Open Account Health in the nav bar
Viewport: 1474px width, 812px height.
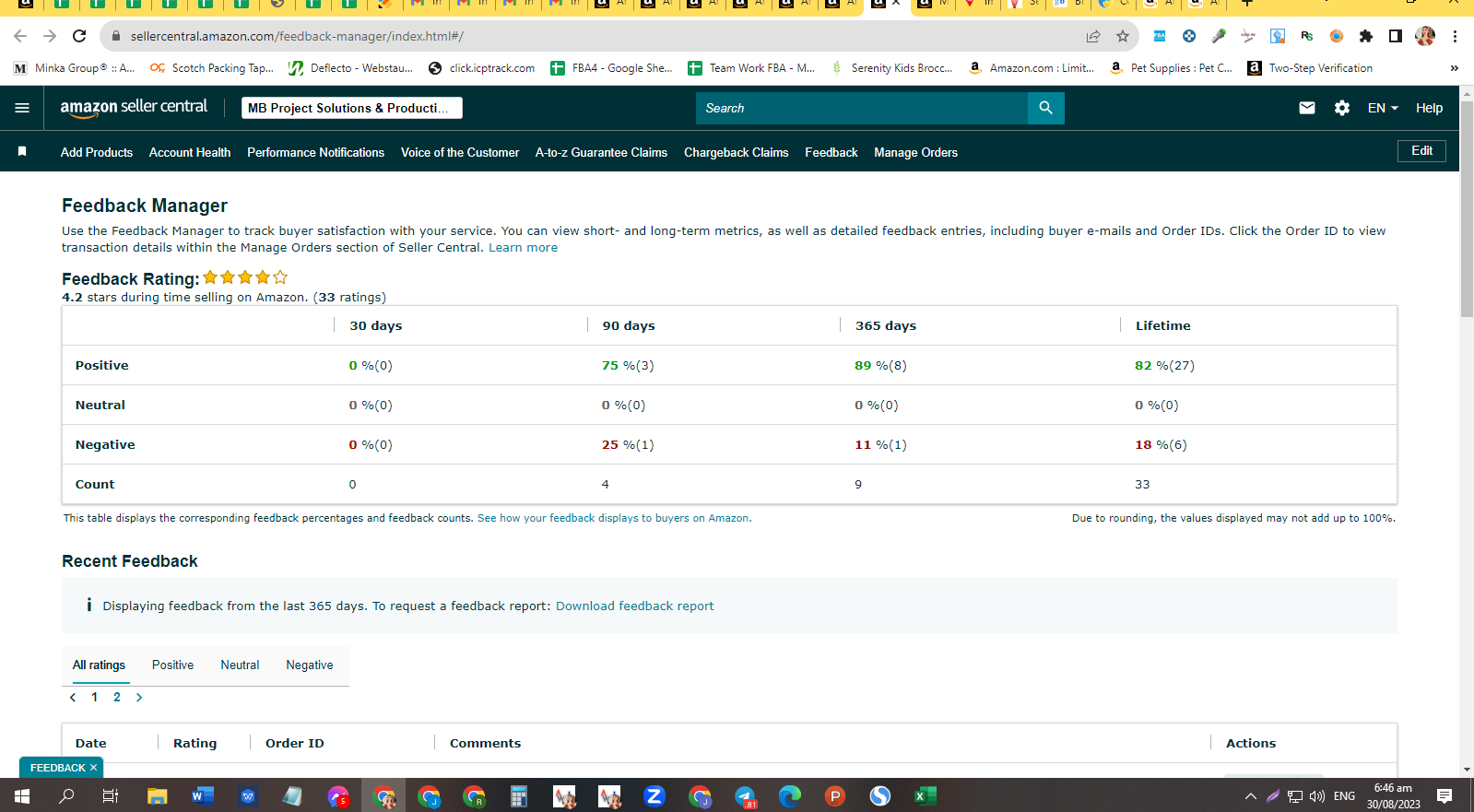(x=190, y=152)
